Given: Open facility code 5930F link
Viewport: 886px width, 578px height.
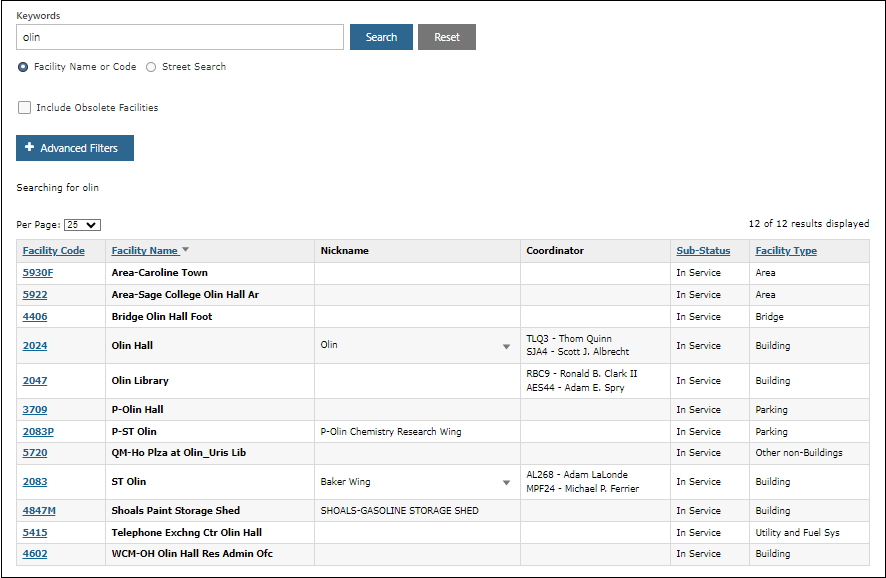Looking at the screenshot, I should point(38,273).
